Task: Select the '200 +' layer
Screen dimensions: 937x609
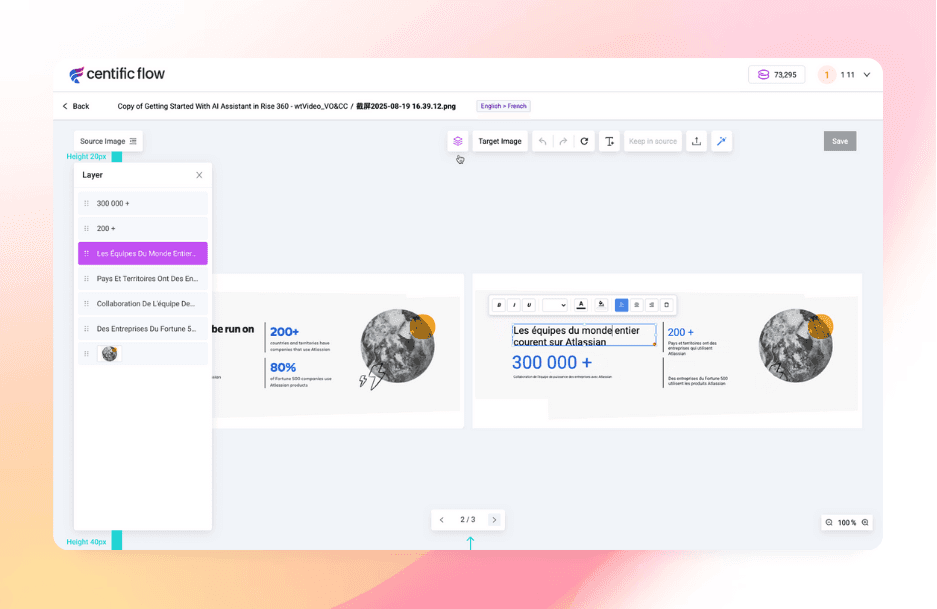Action: coord(143,228)
